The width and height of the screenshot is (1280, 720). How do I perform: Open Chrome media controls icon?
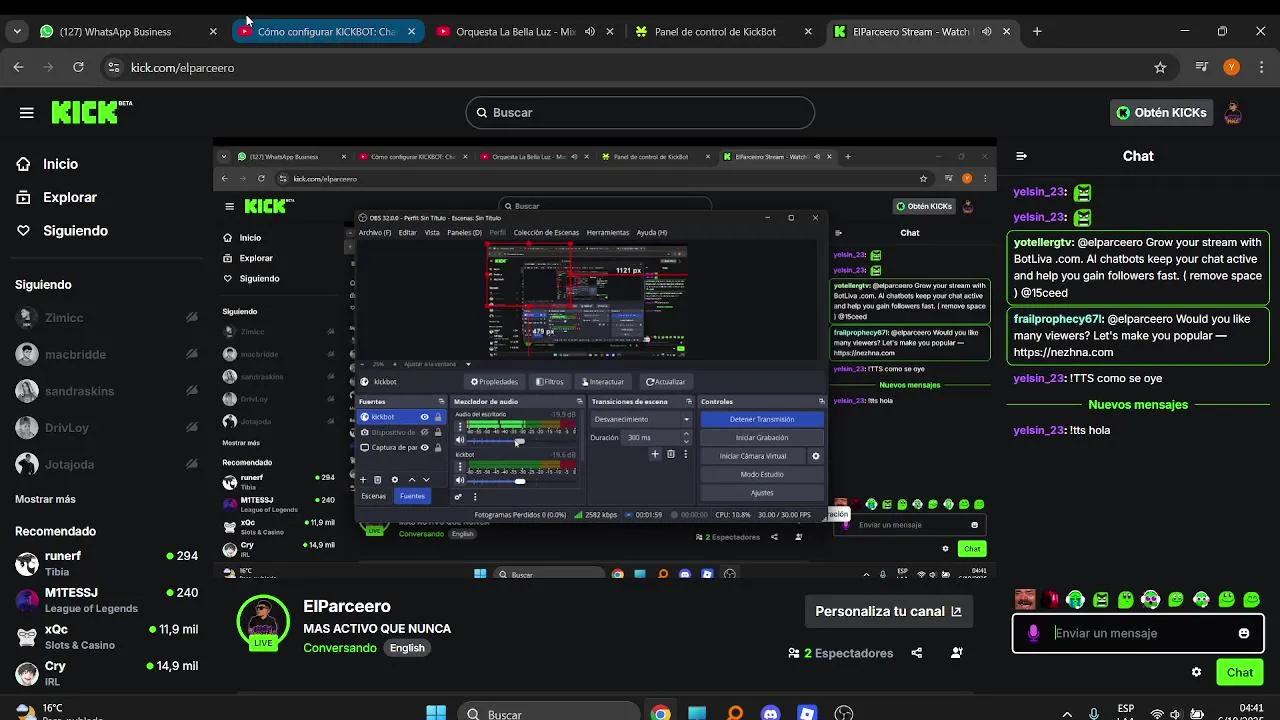coord(1201,68)
